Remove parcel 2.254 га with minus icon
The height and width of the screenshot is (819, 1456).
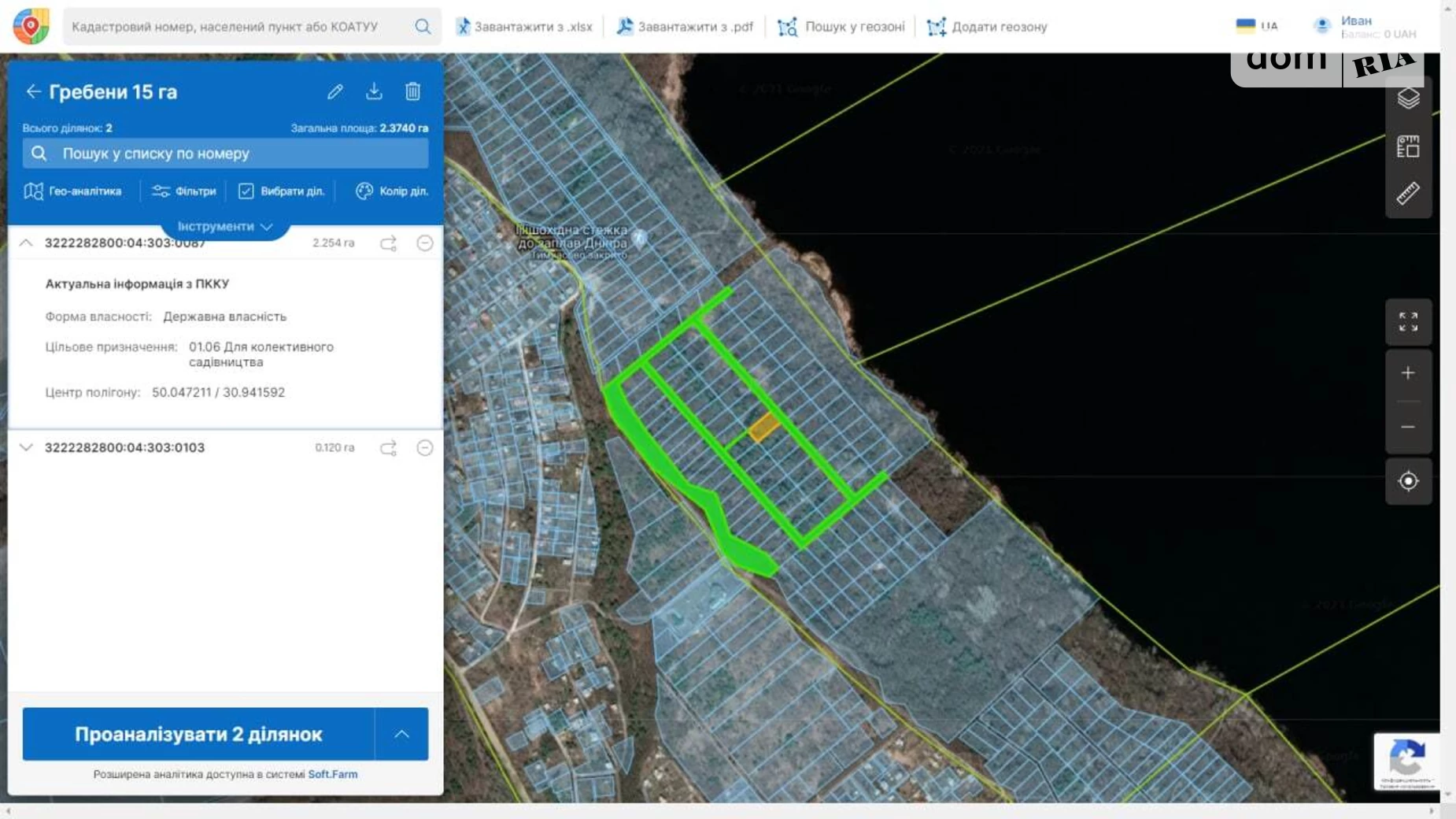click(425, 243)
